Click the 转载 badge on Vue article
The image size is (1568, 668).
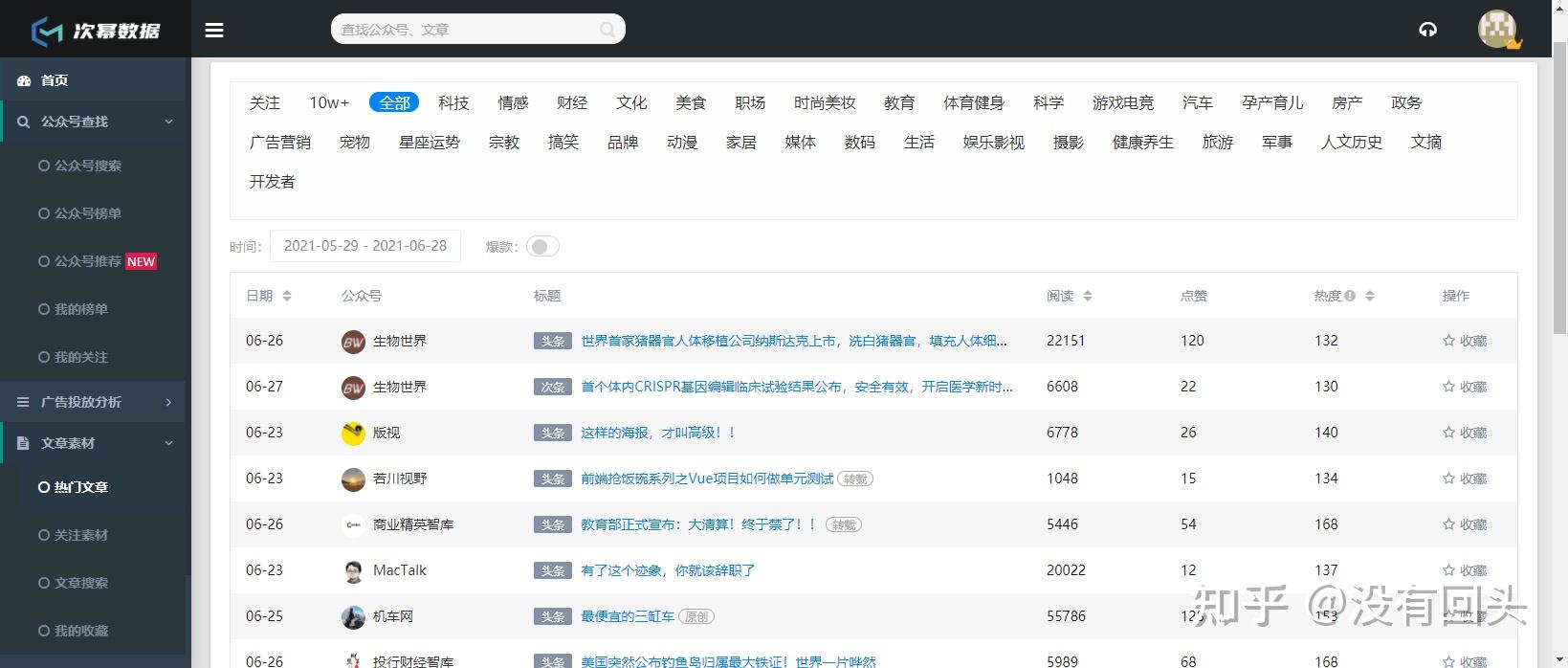pos(855,479)
